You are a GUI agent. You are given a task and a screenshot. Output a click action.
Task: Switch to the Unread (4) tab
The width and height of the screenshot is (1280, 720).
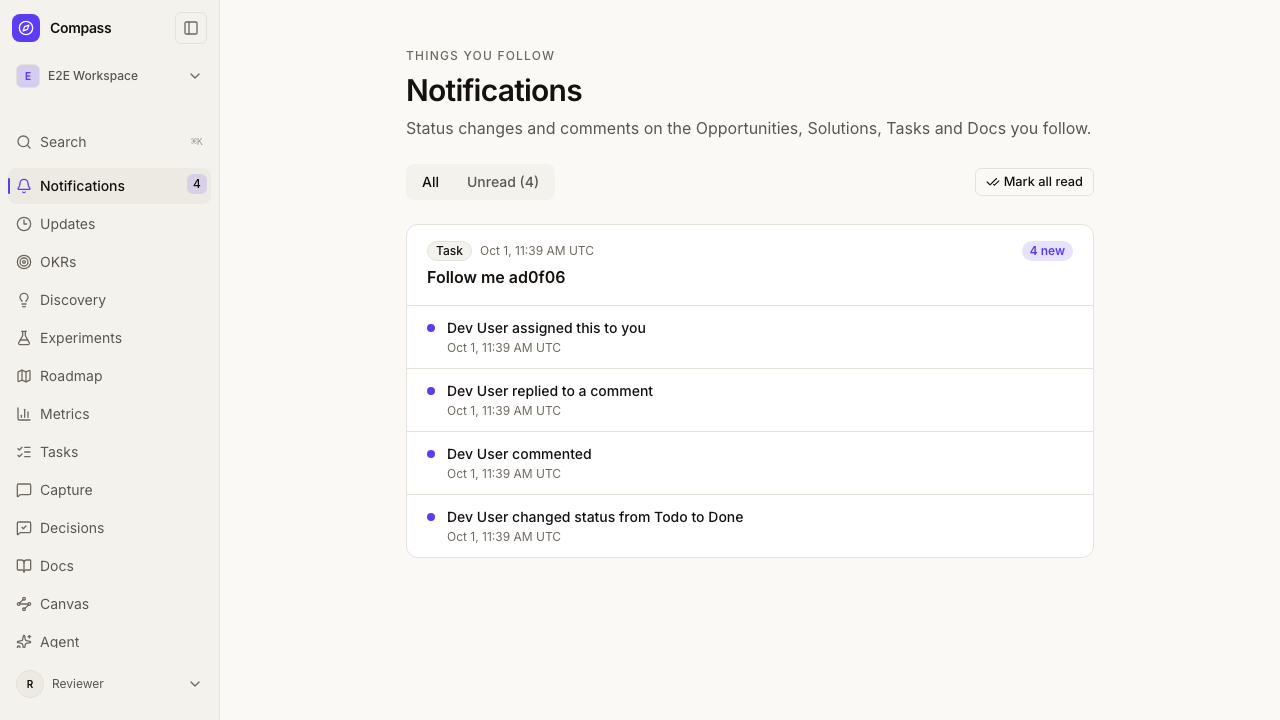point(503,182)
